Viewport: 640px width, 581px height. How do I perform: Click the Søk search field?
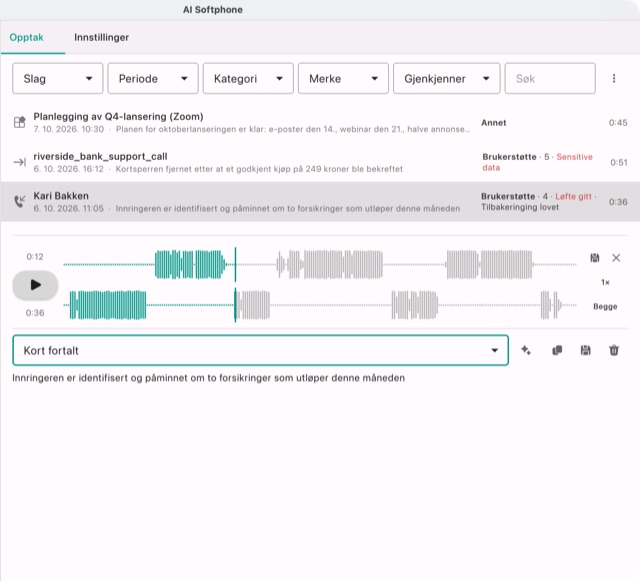[x=550, y=78]
